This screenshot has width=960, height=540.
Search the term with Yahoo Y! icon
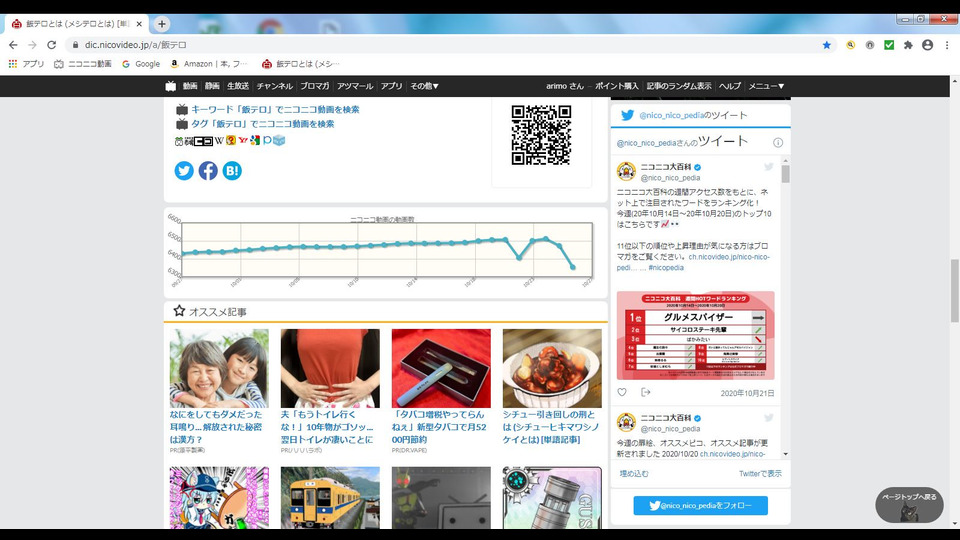pyautogui.click(x=243, y=140)
